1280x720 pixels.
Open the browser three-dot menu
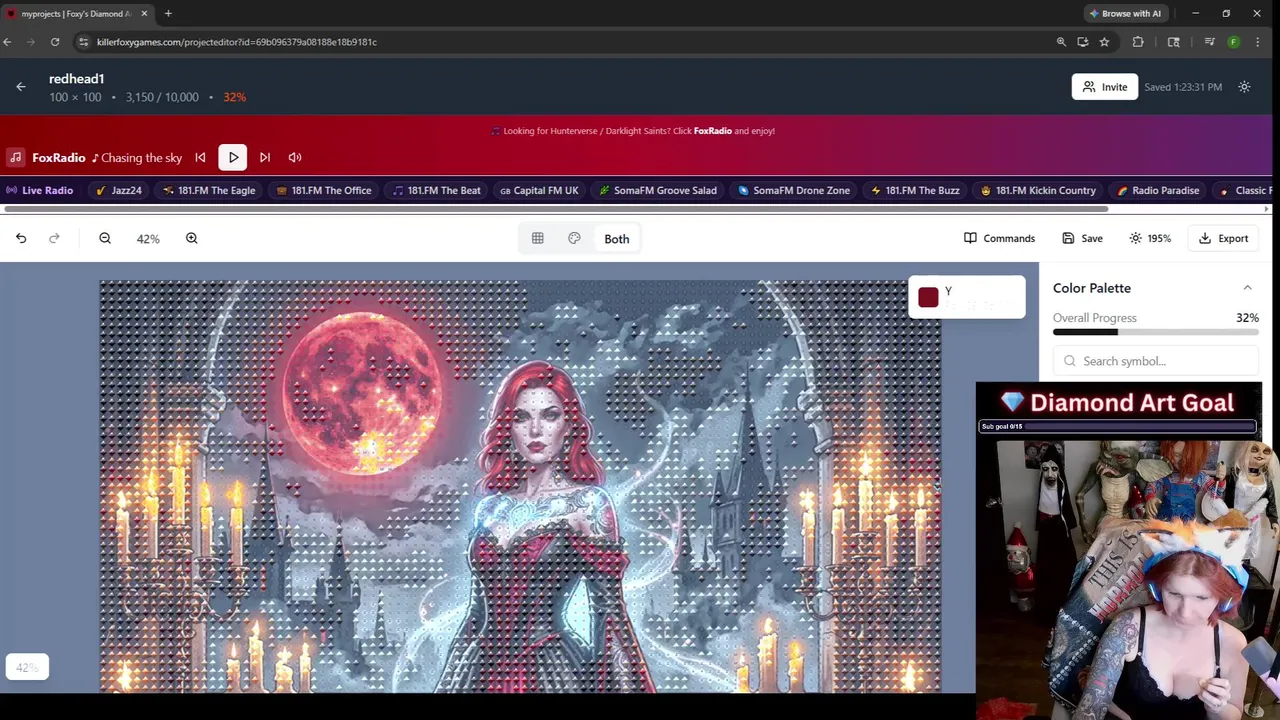tap(1257, 42)
